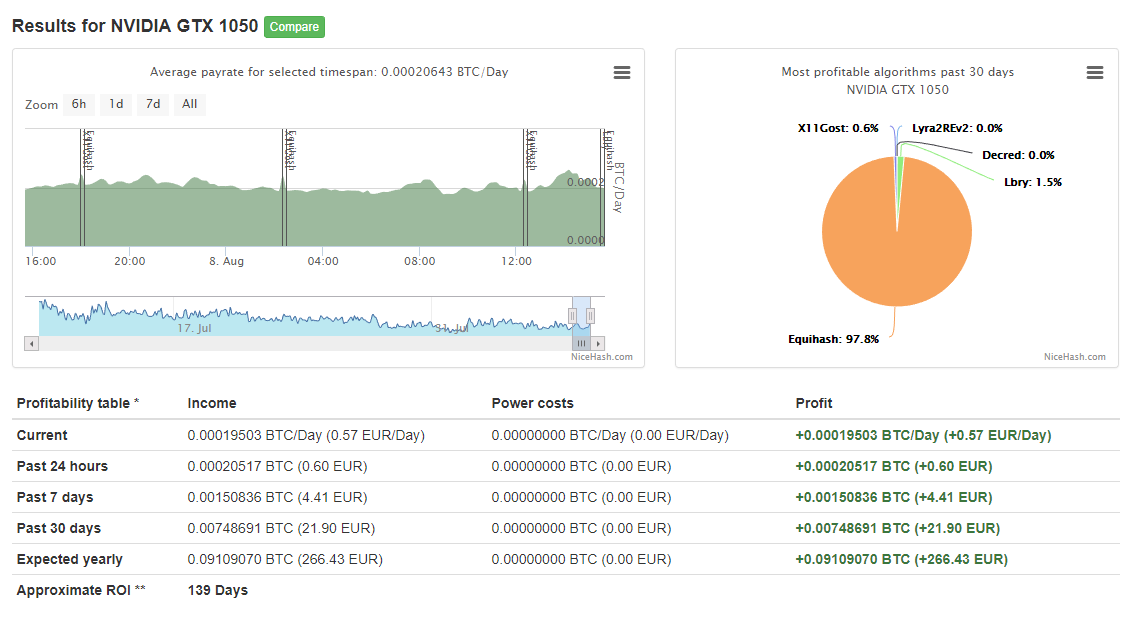The image size is (1126, 617).
Task: Grab the navigator left range handle
Action: 572,315
